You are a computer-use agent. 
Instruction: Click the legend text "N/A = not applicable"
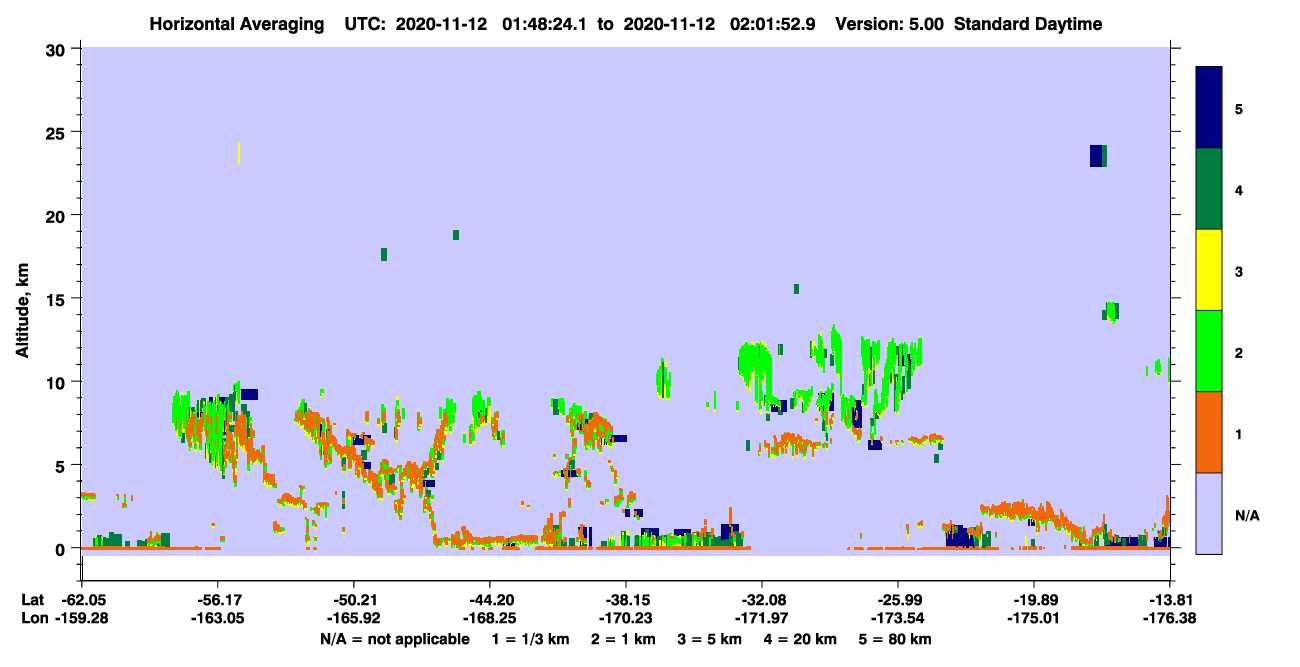(394, 638)
